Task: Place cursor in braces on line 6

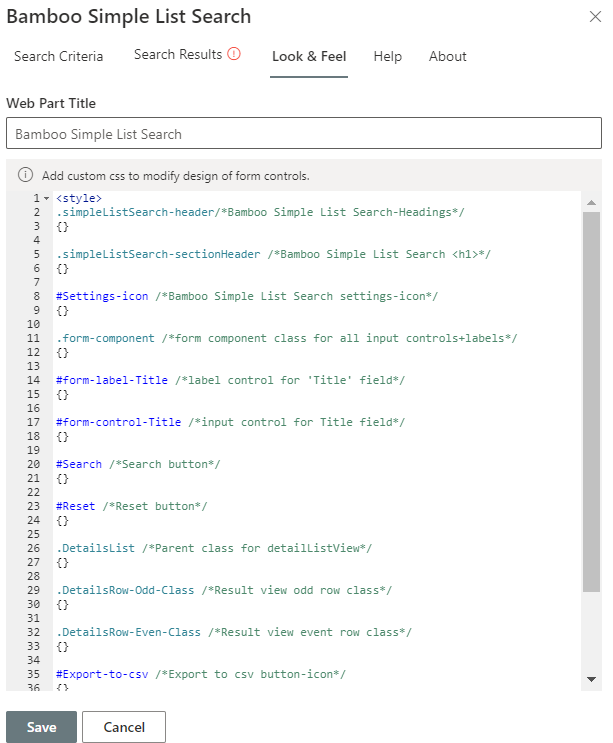Action: (x=63, y=268)
